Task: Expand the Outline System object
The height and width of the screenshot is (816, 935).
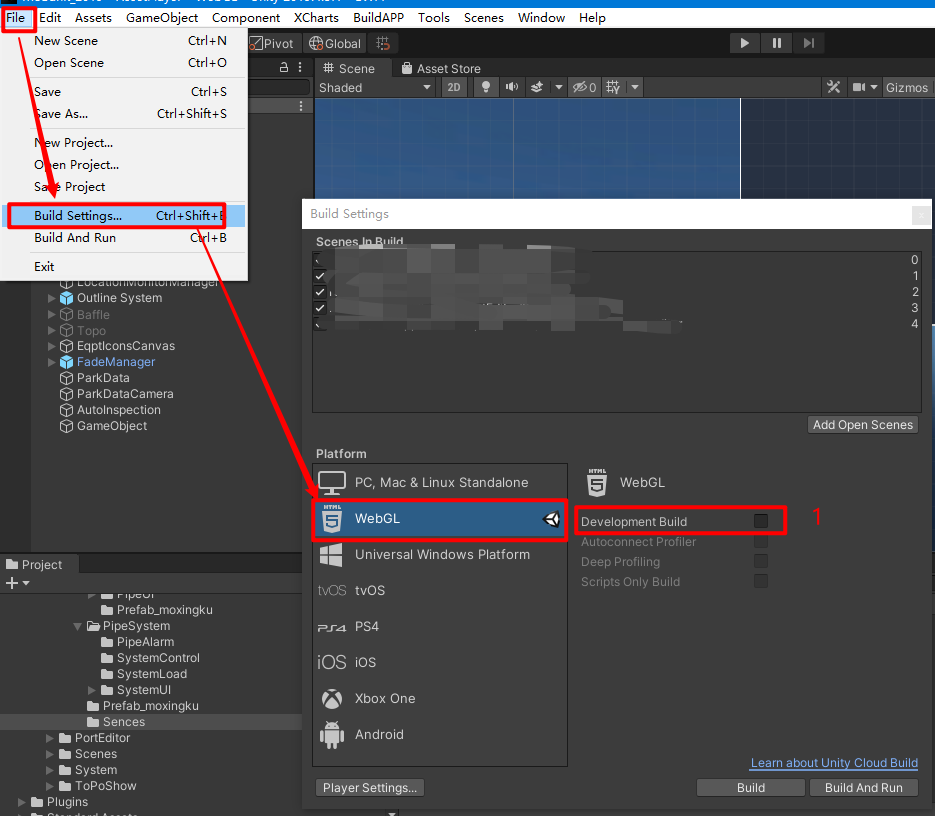Action: pyautogui.click(x=52, y=298)
